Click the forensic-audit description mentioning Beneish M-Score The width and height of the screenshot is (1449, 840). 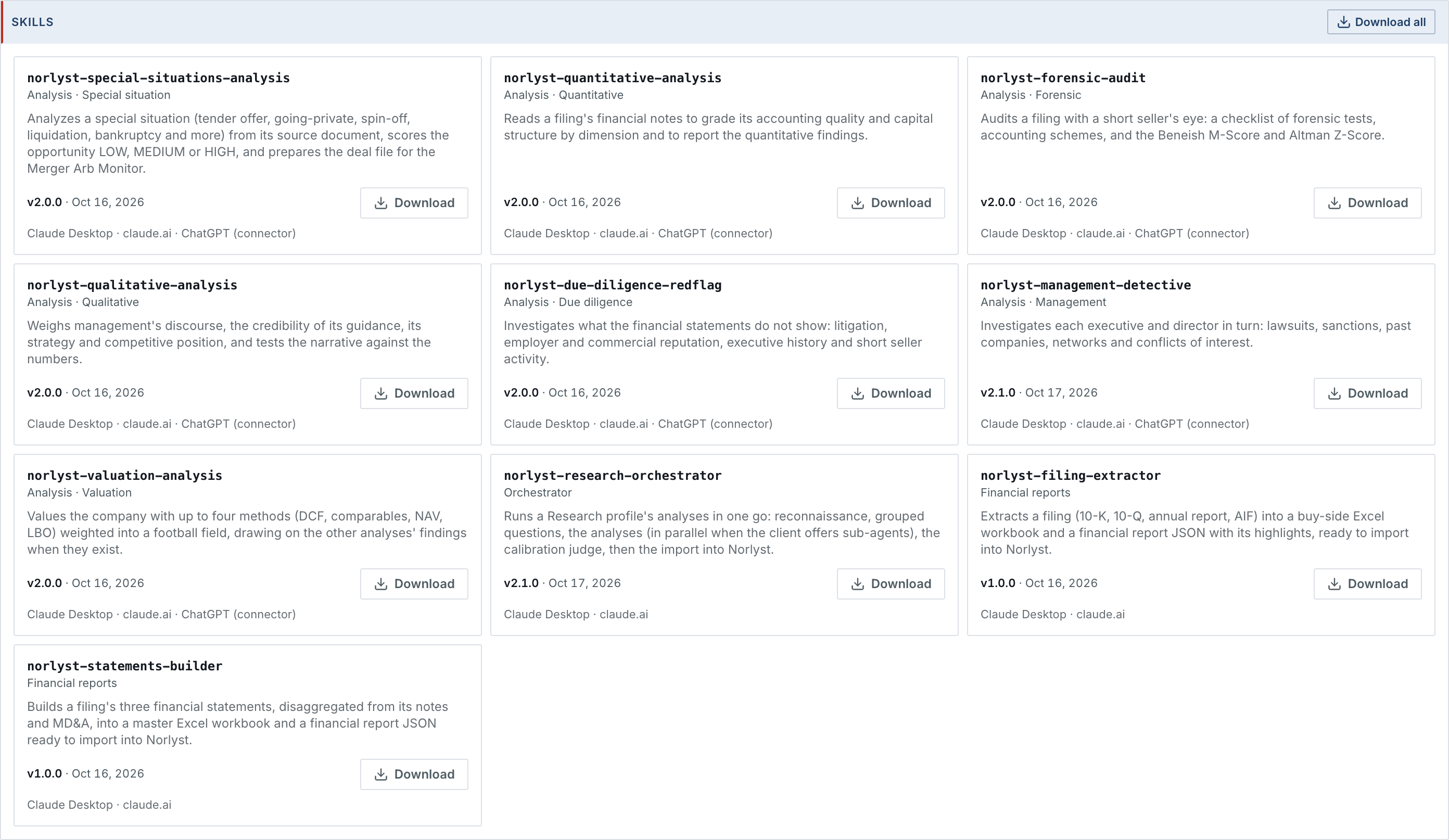(1182, 127)
